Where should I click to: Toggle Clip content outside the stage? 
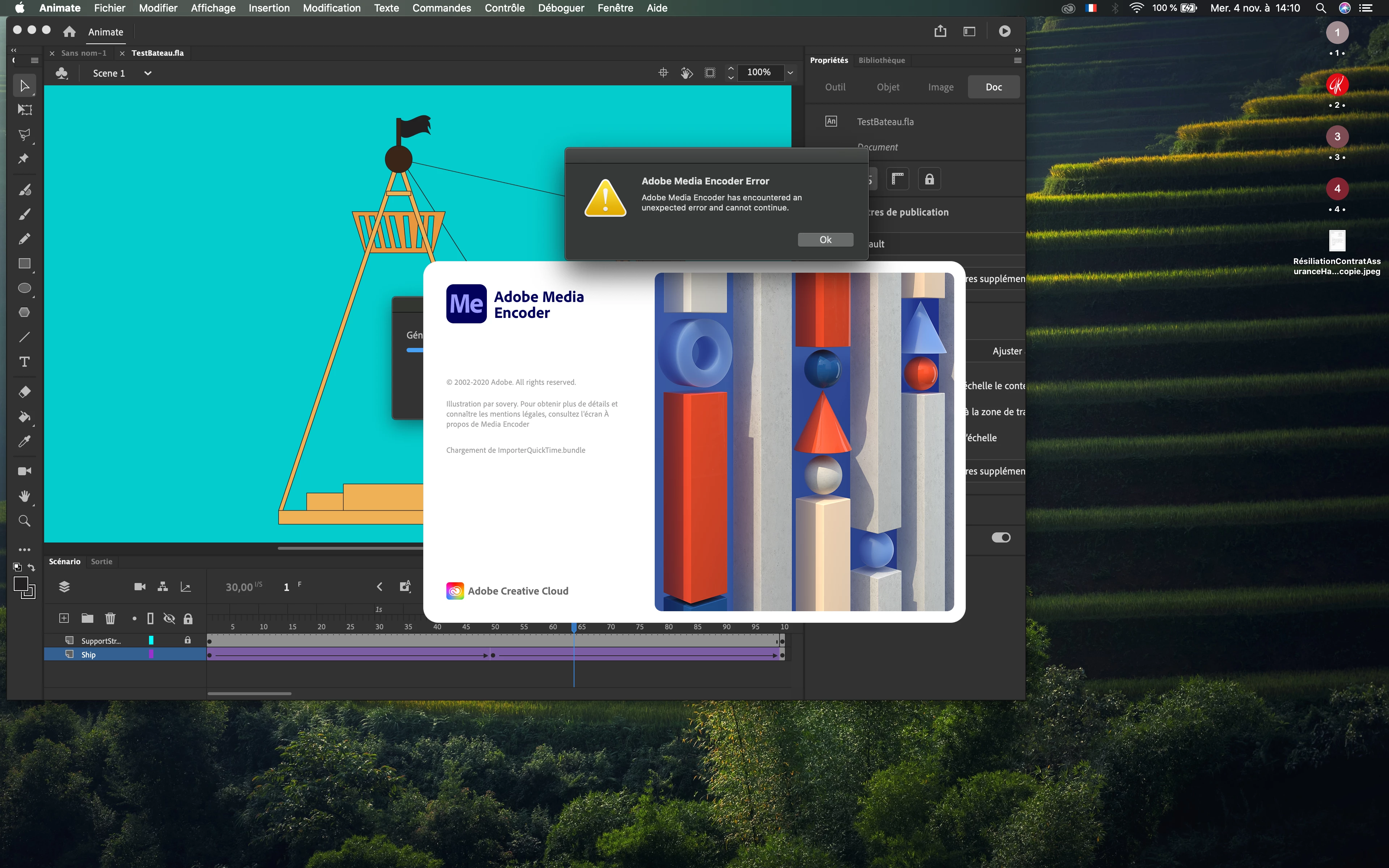point(710,73)
